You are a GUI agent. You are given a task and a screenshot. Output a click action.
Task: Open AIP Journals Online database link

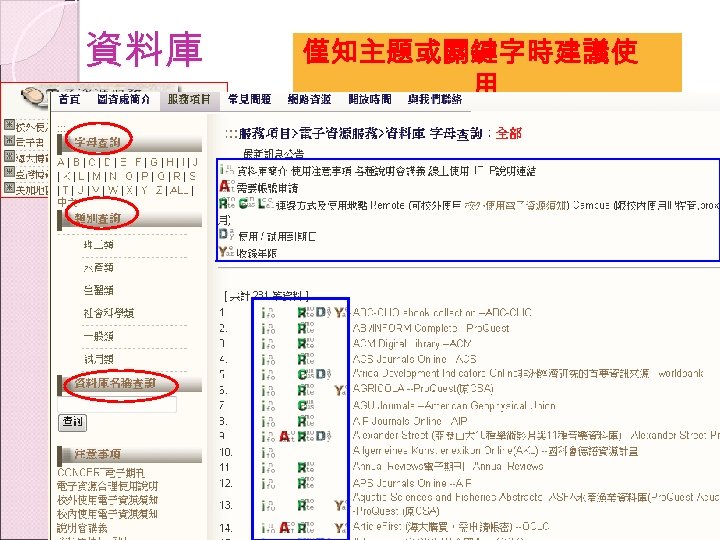click(x=410, y=421)
